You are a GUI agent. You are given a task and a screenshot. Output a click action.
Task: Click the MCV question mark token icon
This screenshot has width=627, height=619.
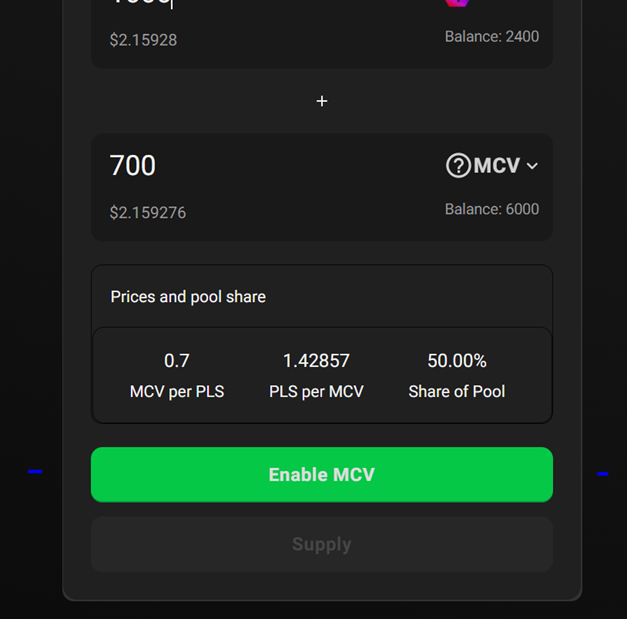coord(458,165)
